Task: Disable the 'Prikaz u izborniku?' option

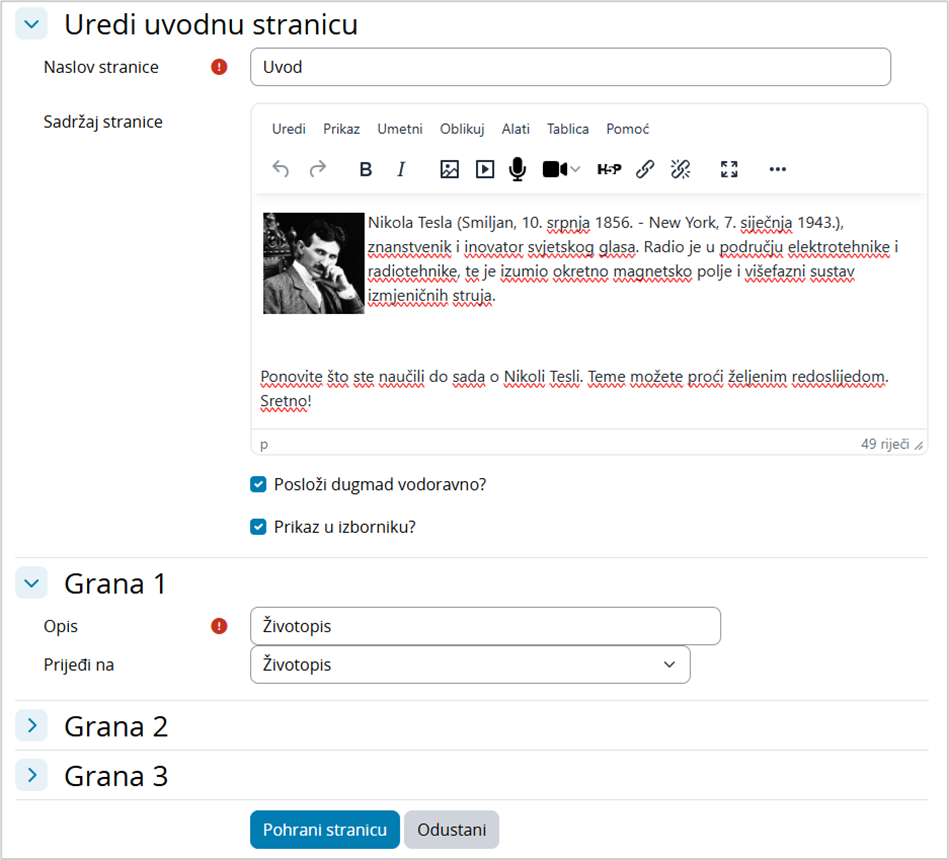Action: tap(258, 527)
